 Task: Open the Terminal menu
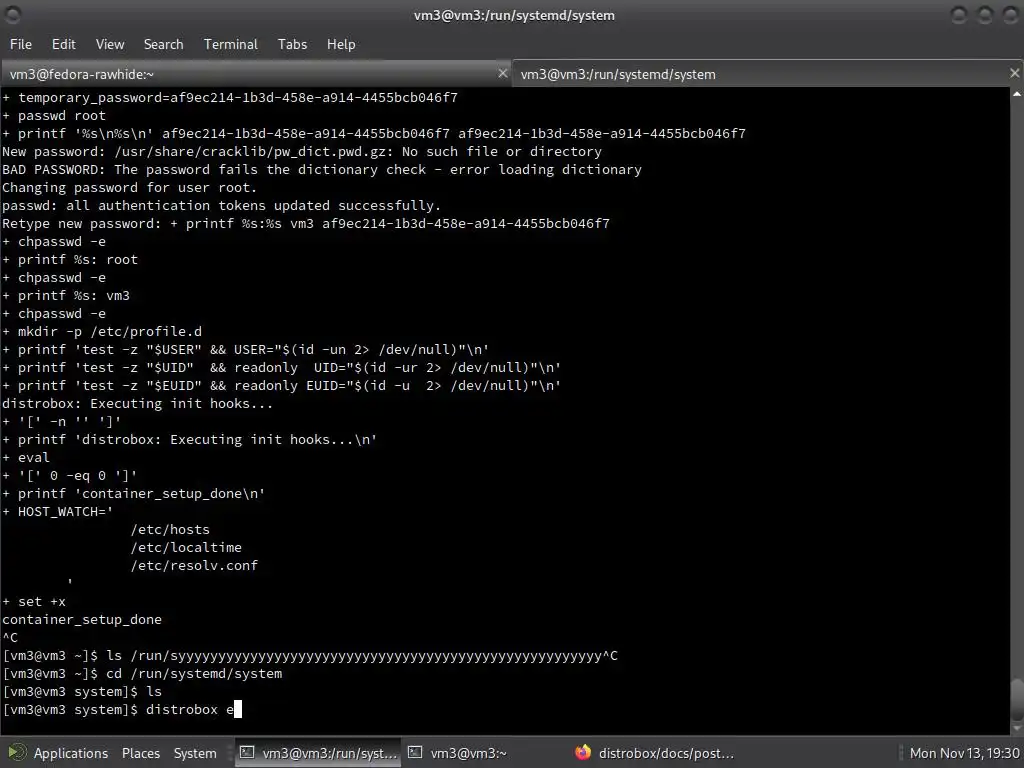click(x=231, y=44)
